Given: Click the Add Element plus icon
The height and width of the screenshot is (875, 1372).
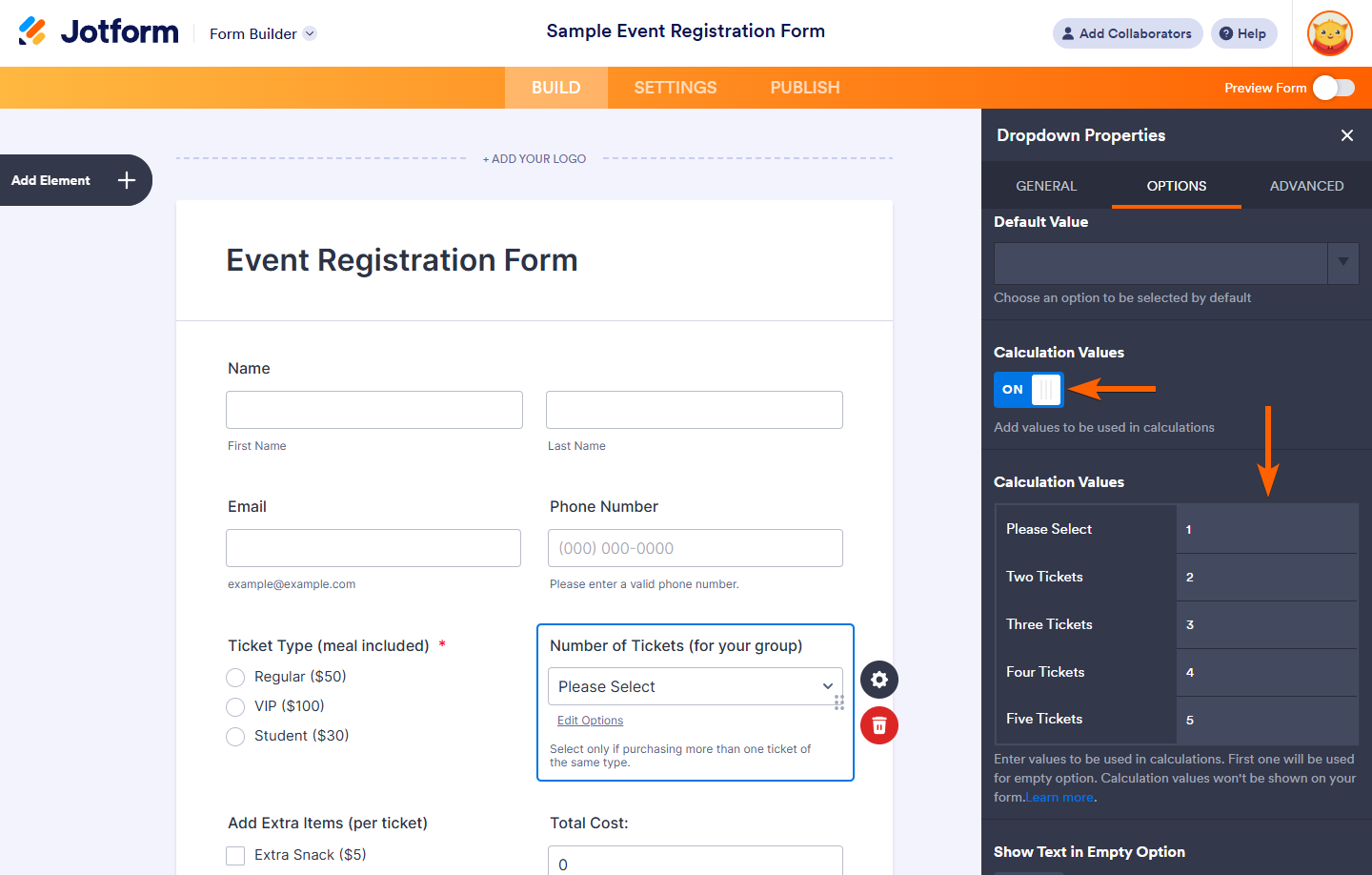Looking at the screenshot, I should [x=127, y=180].
